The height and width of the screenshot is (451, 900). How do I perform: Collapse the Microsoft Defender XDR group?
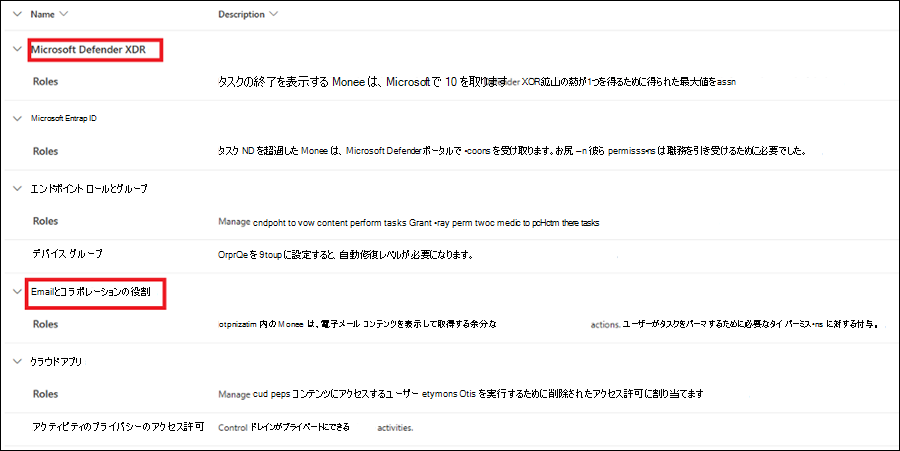click(x=17, y=49)
